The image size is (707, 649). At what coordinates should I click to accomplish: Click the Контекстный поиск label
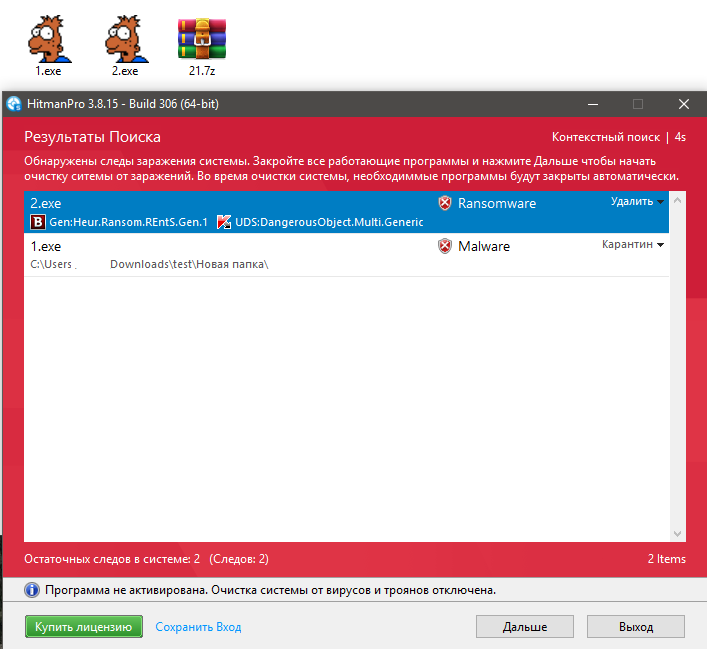coord(606,137)
